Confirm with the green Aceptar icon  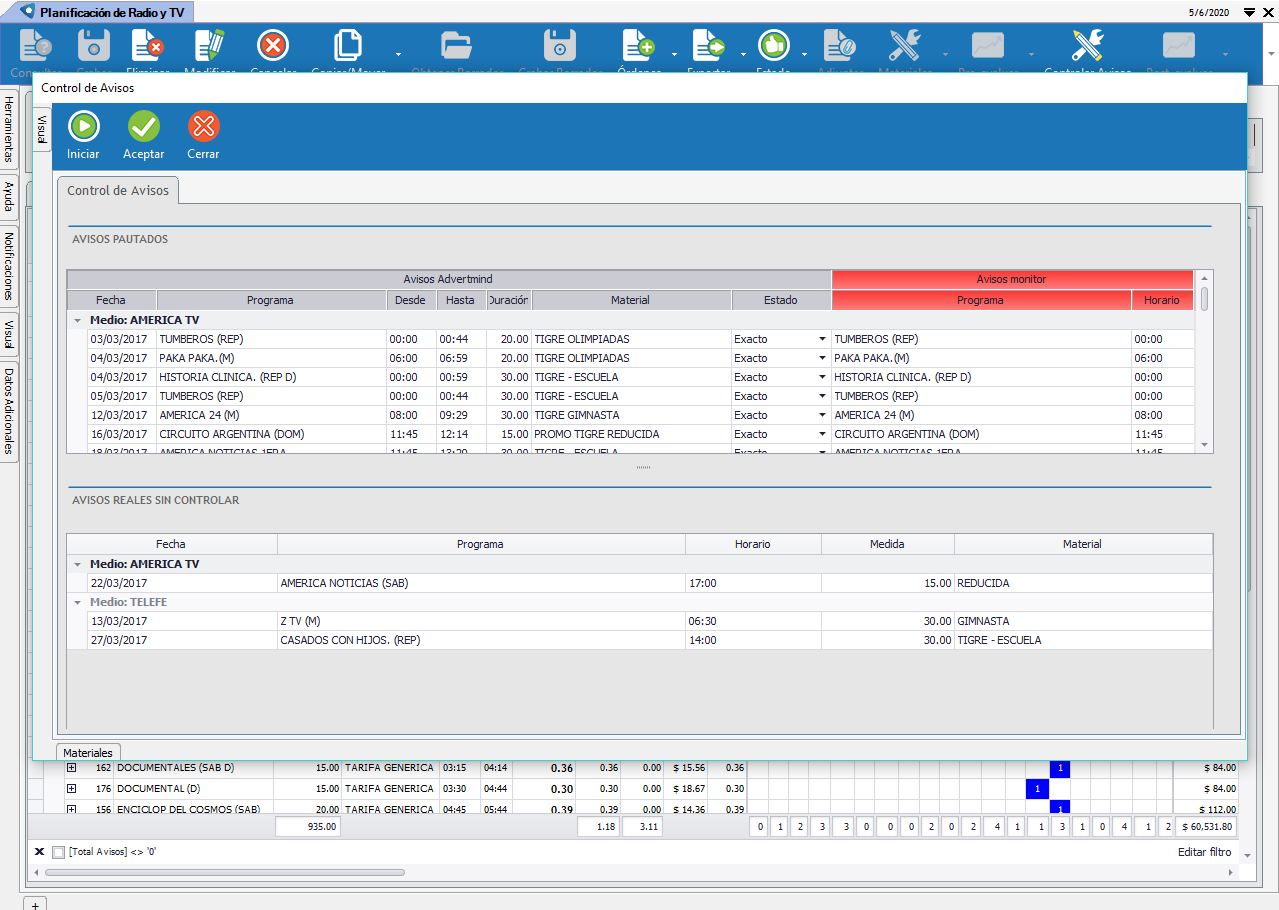[143, 126]
